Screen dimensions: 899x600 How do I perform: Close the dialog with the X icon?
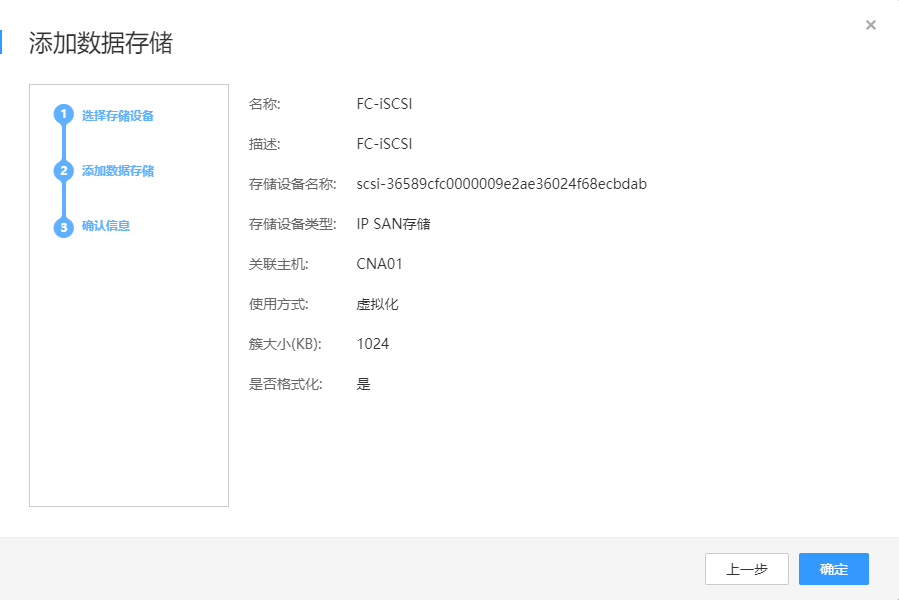(x=870, y=25)
